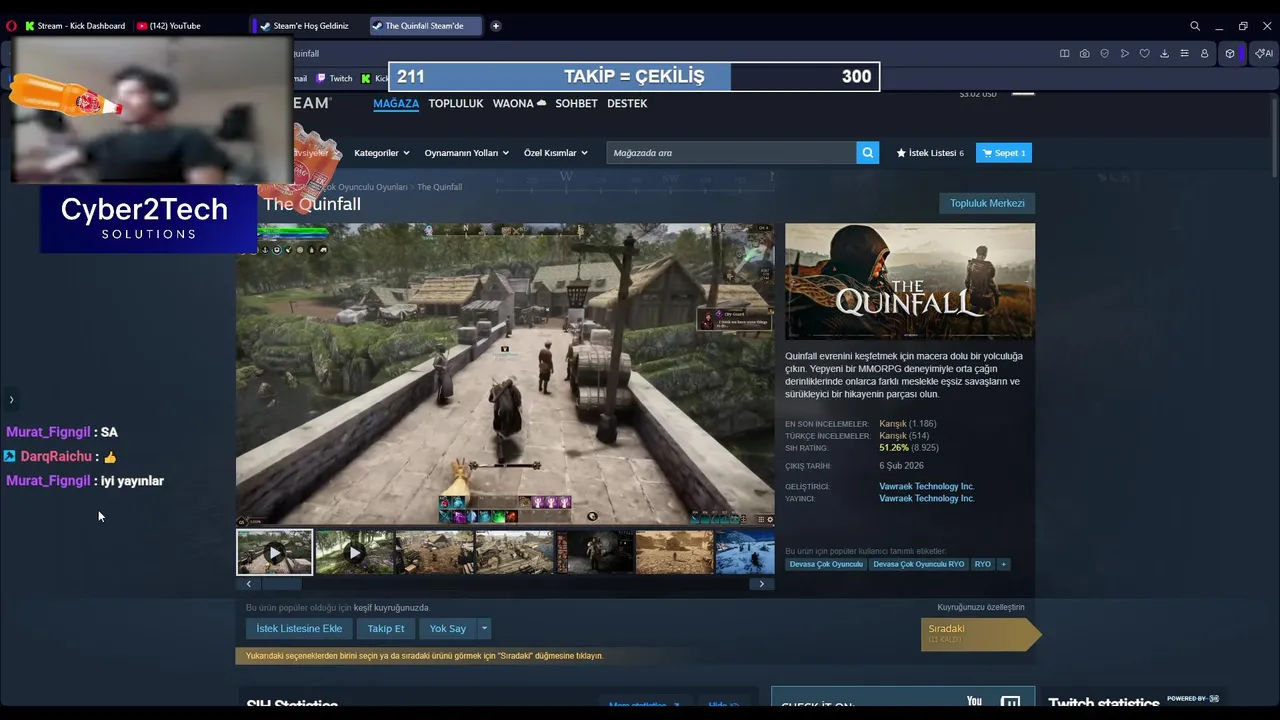Expand the left sidebar chevron

[x=11, y=399]
